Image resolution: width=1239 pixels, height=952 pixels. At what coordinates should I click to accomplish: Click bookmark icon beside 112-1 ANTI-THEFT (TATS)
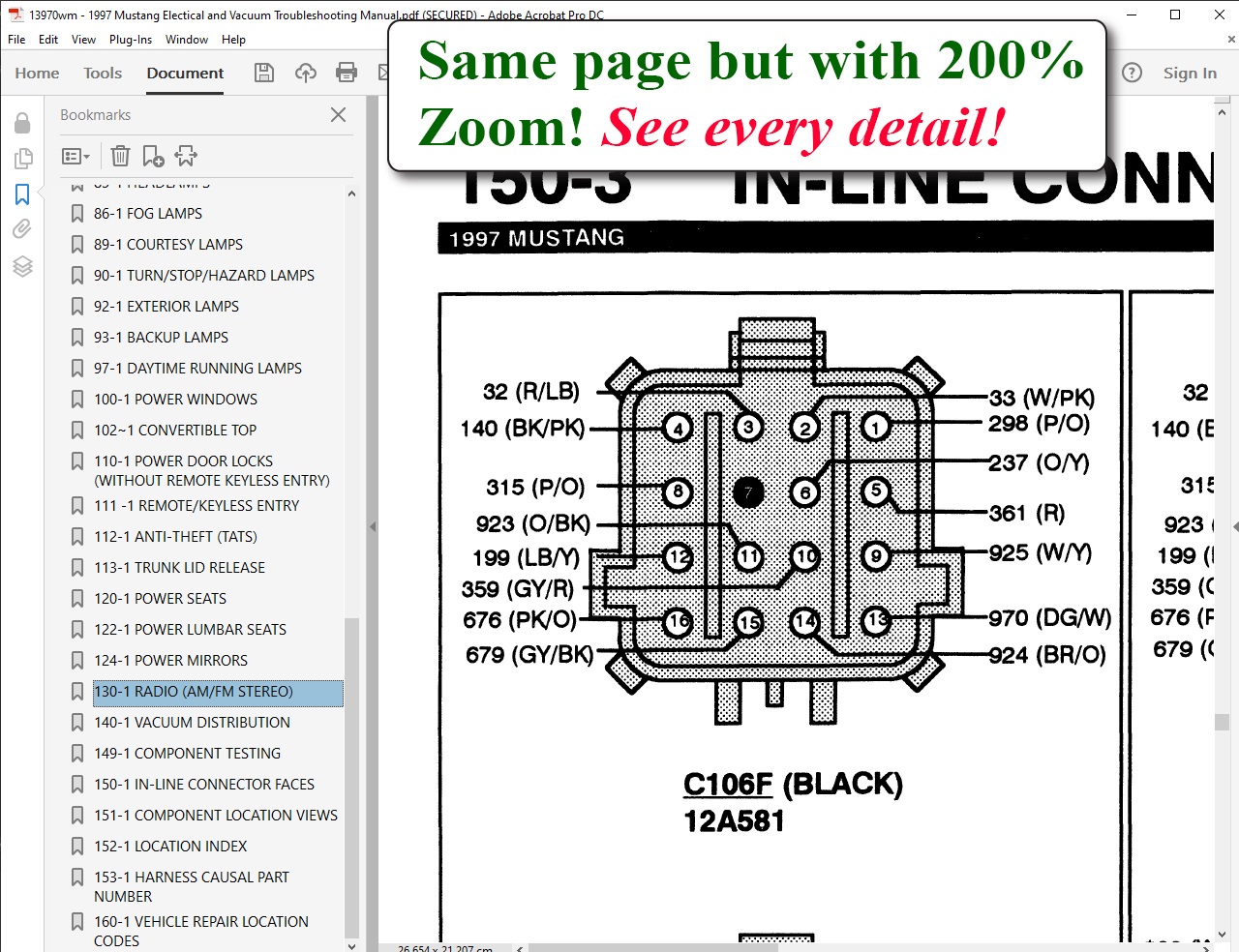[x=77, y=537]
